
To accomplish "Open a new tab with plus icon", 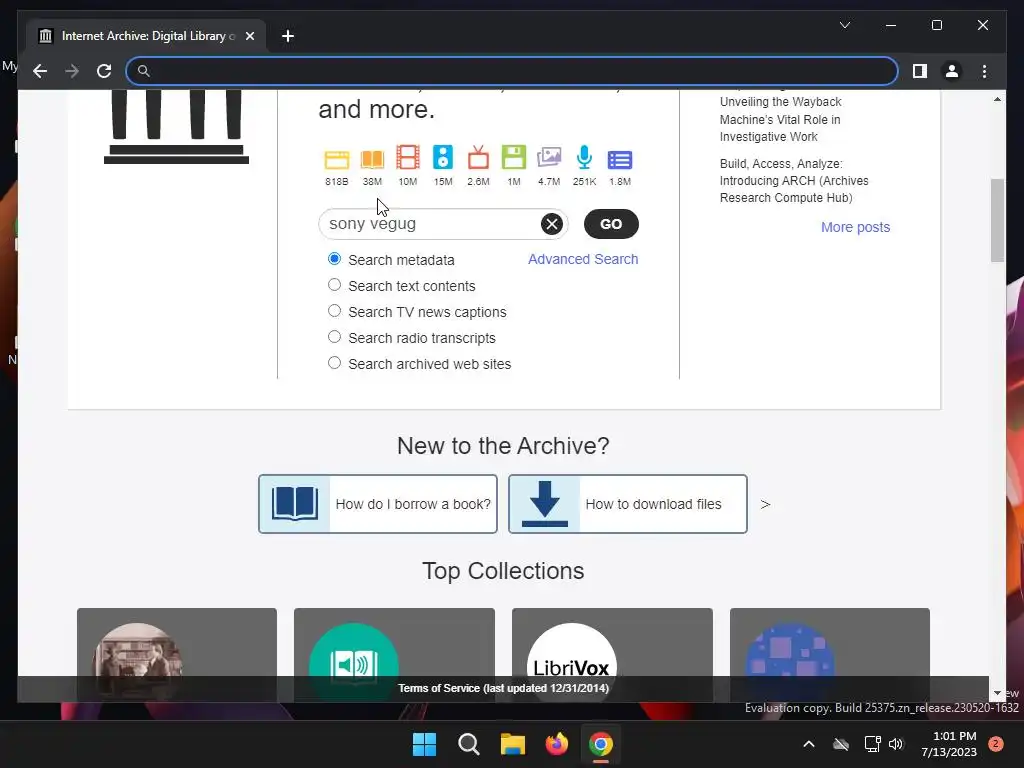I will click(x=288, y=36).
